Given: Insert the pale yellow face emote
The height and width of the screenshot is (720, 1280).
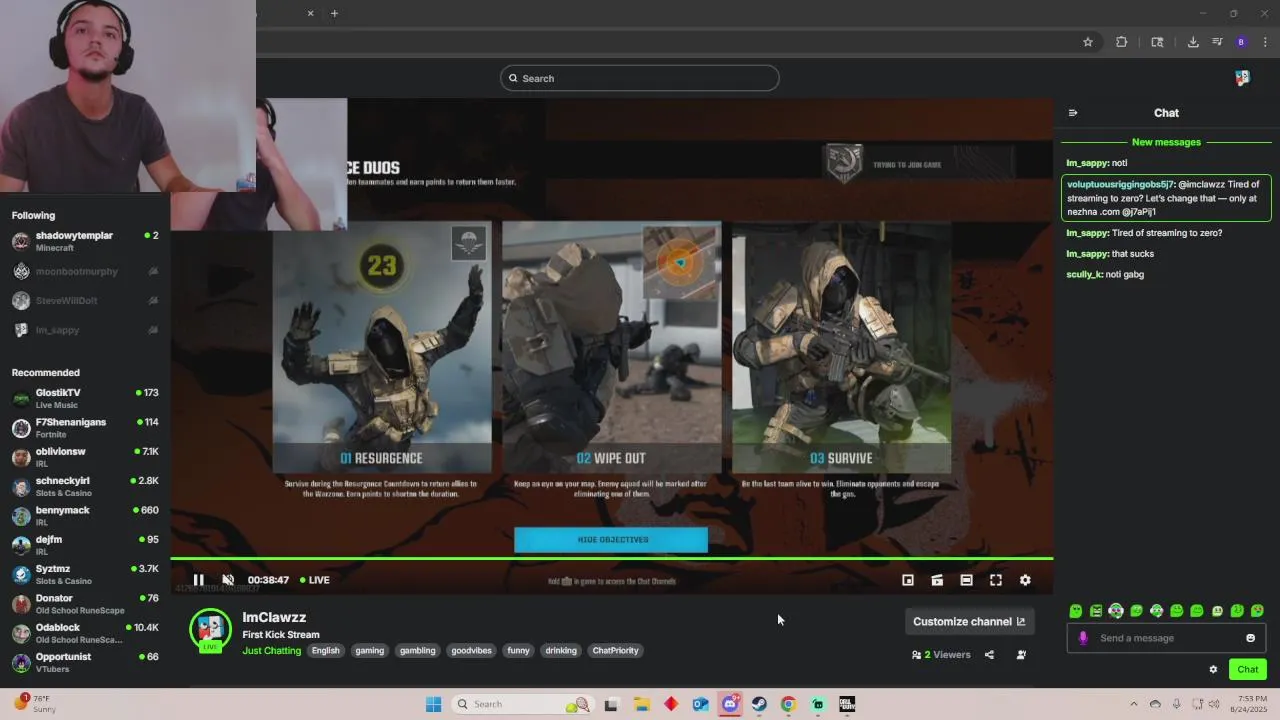Looking at the screenshot, I should tap(1217, 611).
